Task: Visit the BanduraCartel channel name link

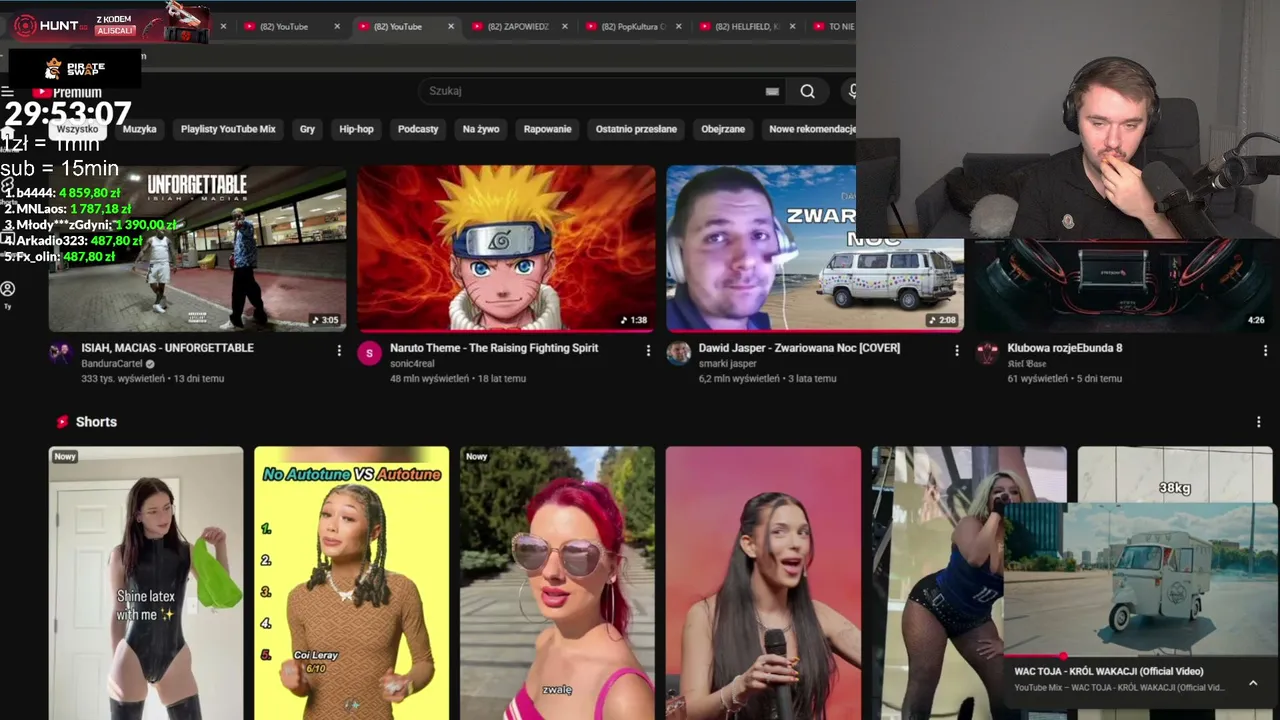Action: (113, 364)
